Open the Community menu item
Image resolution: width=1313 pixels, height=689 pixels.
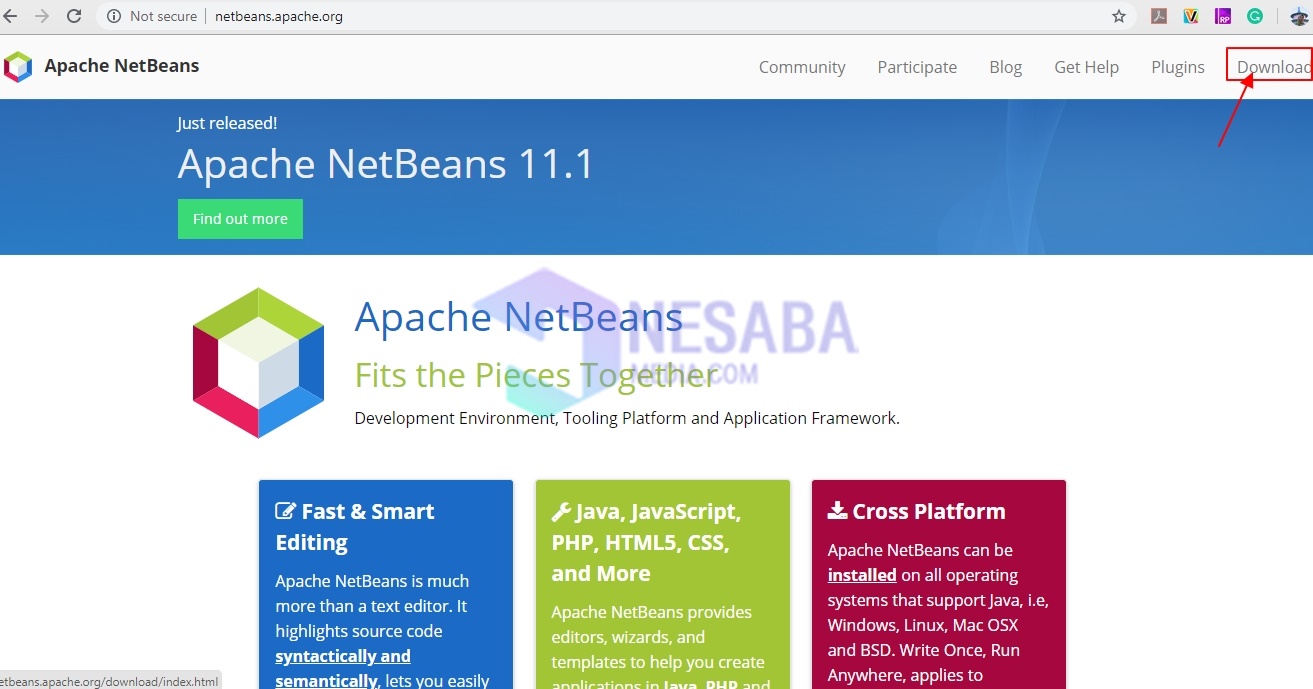click(x=801, y=67)
